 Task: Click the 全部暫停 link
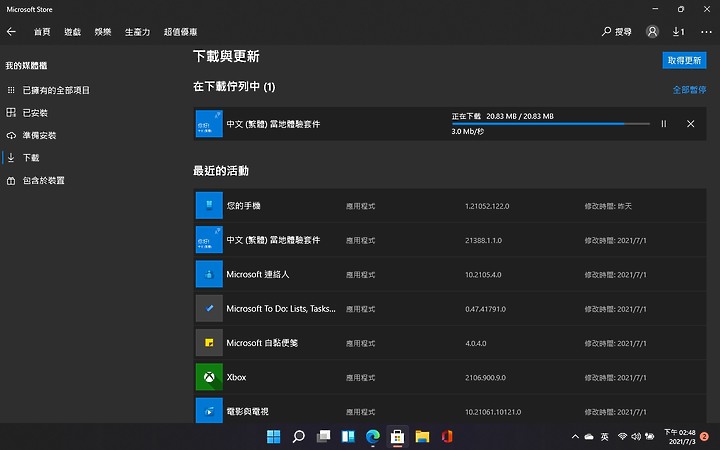click(x=689, y=90)
